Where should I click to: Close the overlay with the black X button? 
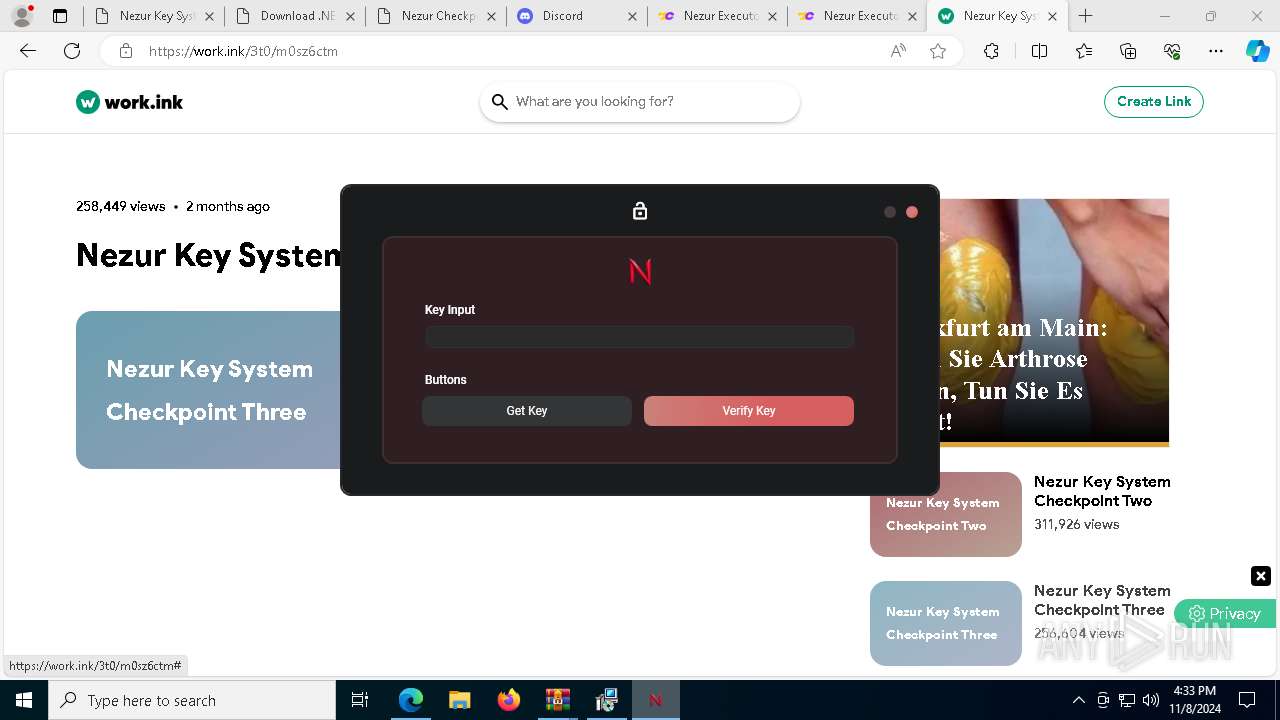tap(1261, 576)
